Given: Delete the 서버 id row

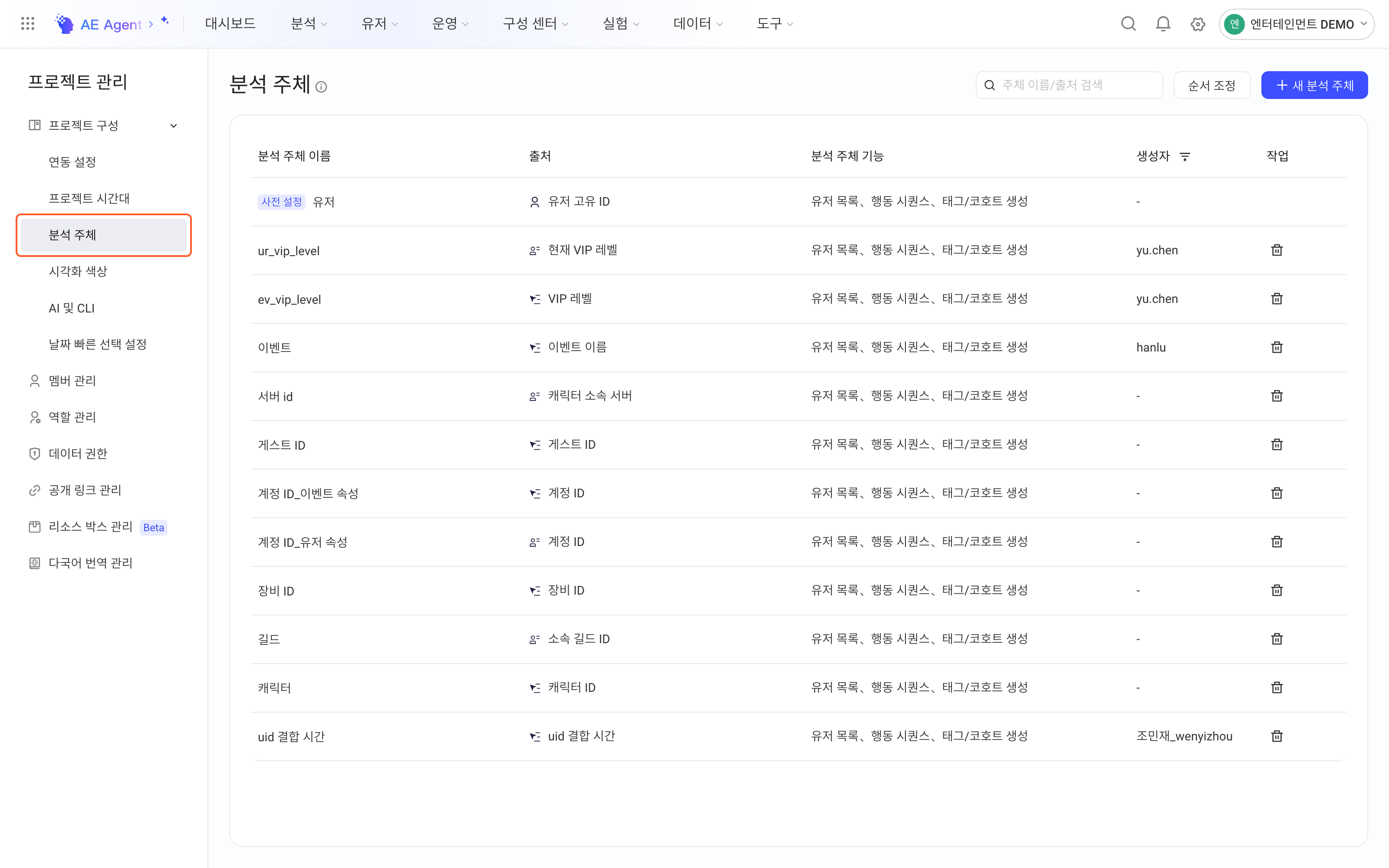Looking at the screenshot, I should tap(1277, 395).
